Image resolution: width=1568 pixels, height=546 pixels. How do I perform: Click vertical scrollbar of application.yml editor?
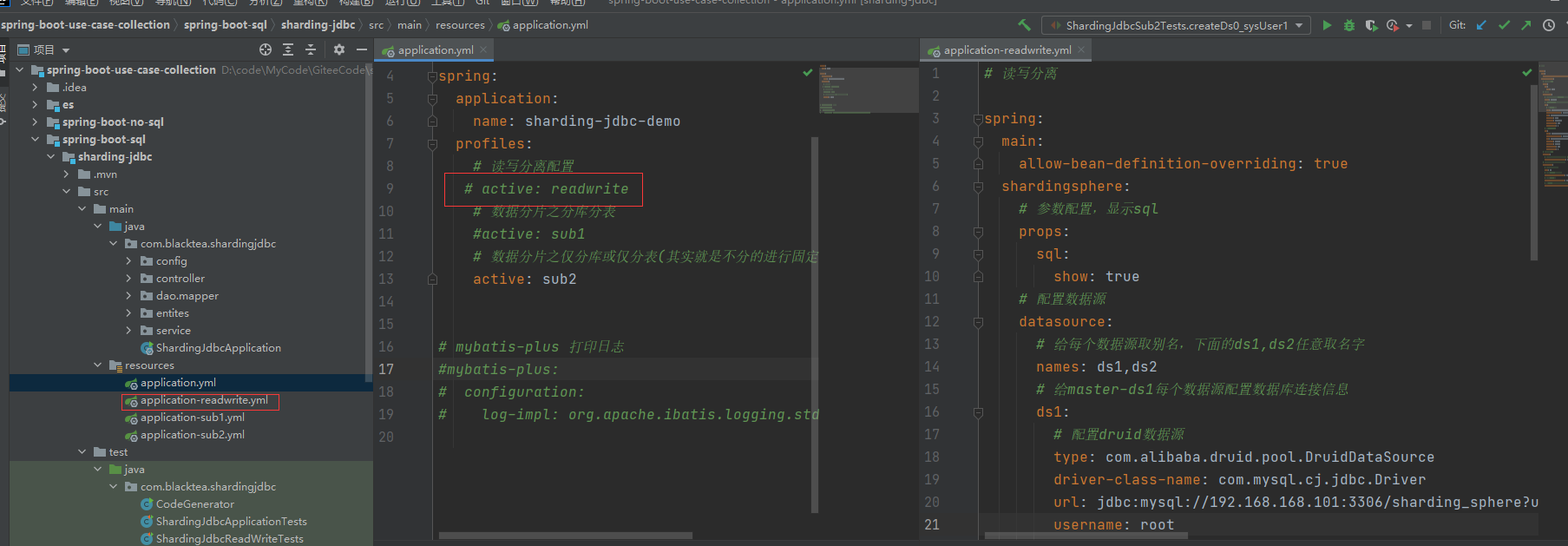pos(815,324)
